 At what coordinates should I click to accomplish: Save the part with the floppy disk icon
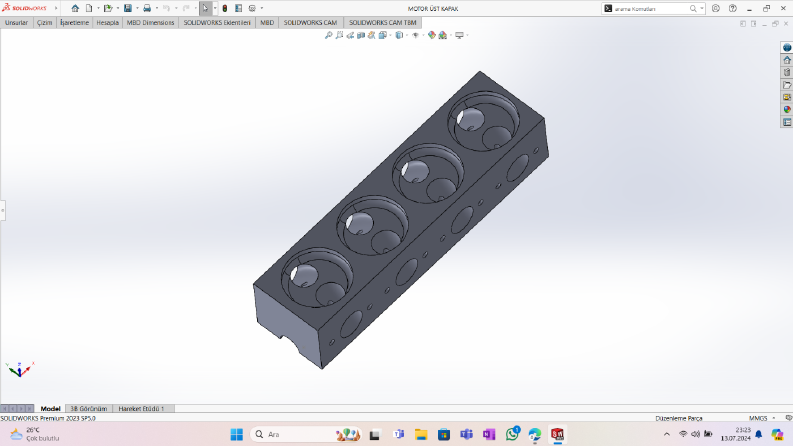(127, 8)
